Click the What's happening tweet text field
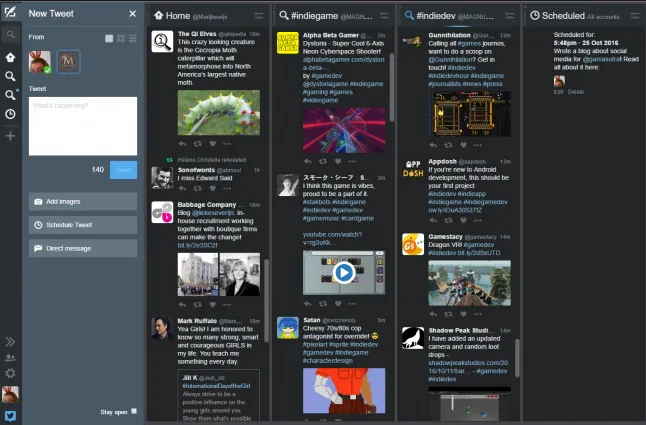Image resolution: width=646 pixels, height=425 pixels. 83,126
